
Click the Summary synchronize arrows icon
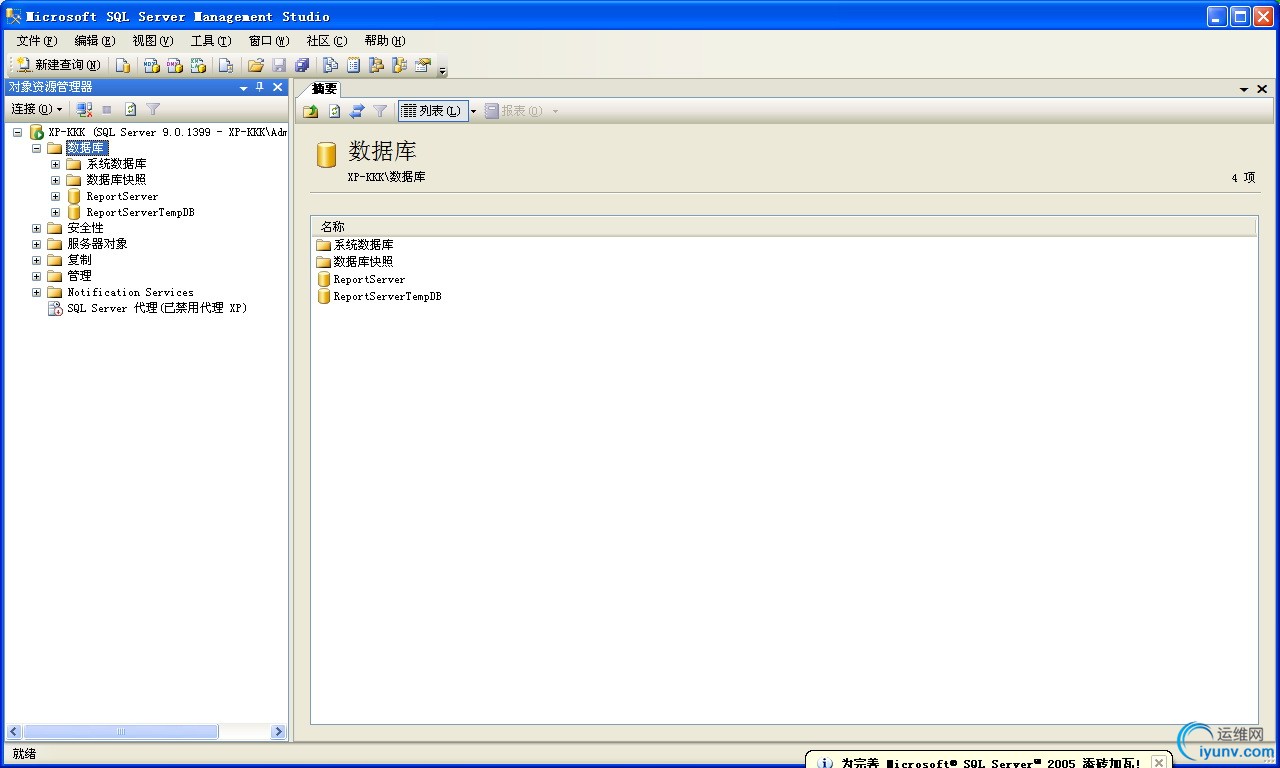pyautogui.click(x=357, y=111)
